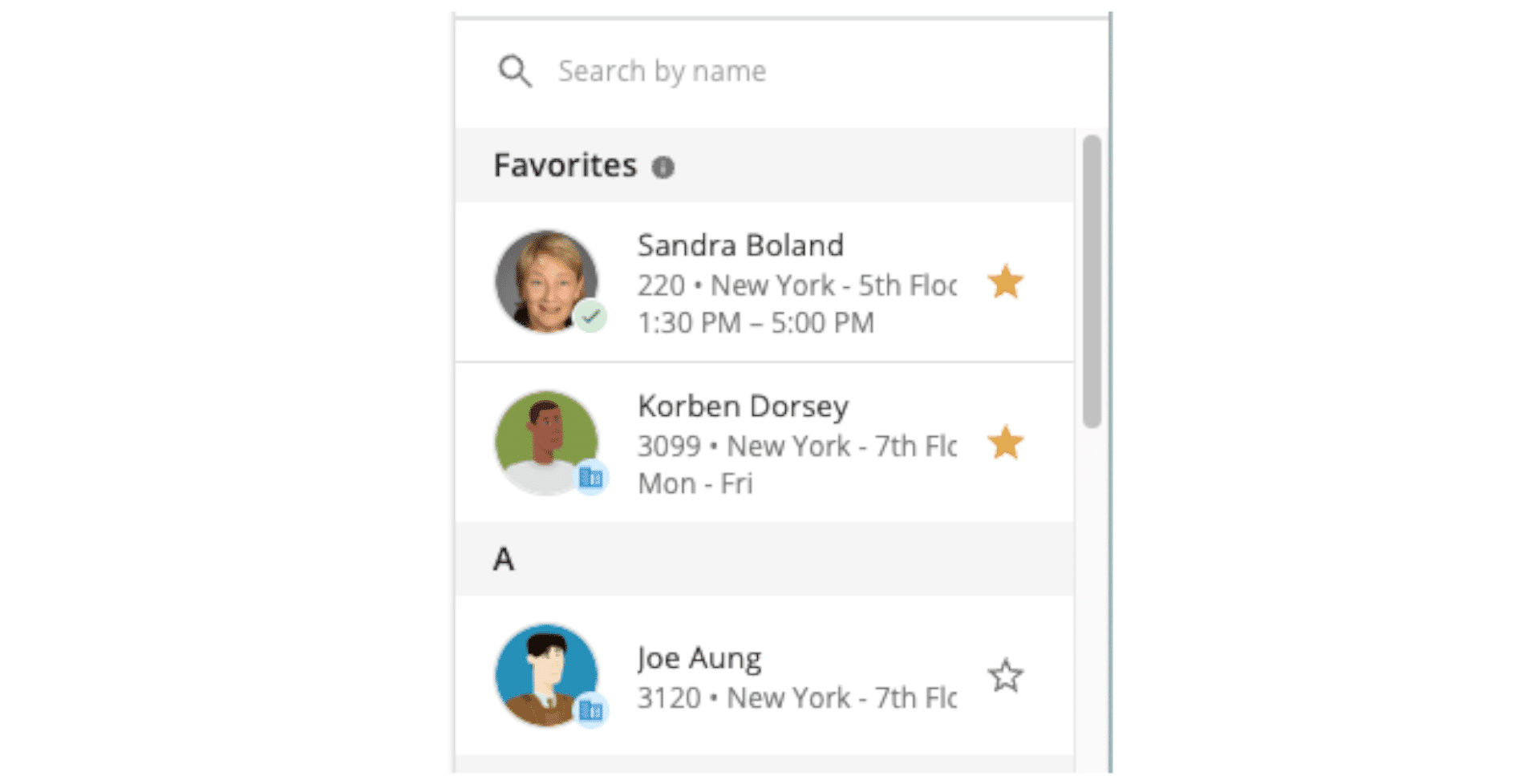Click Sandra Boland's profile photo
The width and height of the screenshot is (1540, 784).
point(546,281)
